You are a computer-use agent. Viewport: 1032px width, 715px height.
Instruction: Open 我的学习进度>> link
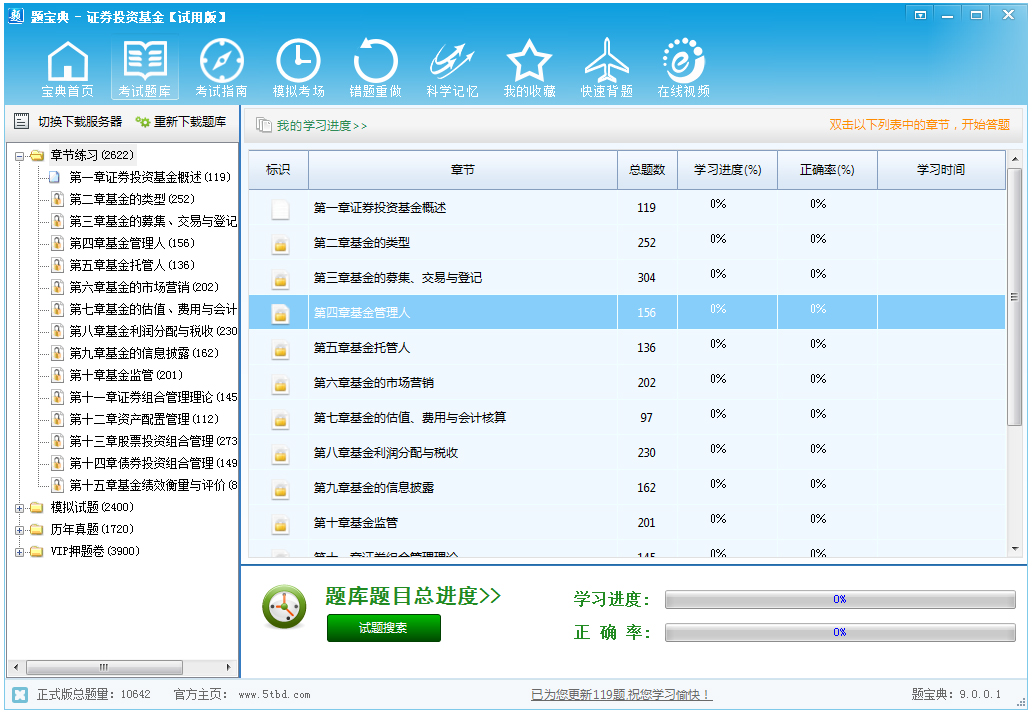pyautogui.click(x=321, y=125)
